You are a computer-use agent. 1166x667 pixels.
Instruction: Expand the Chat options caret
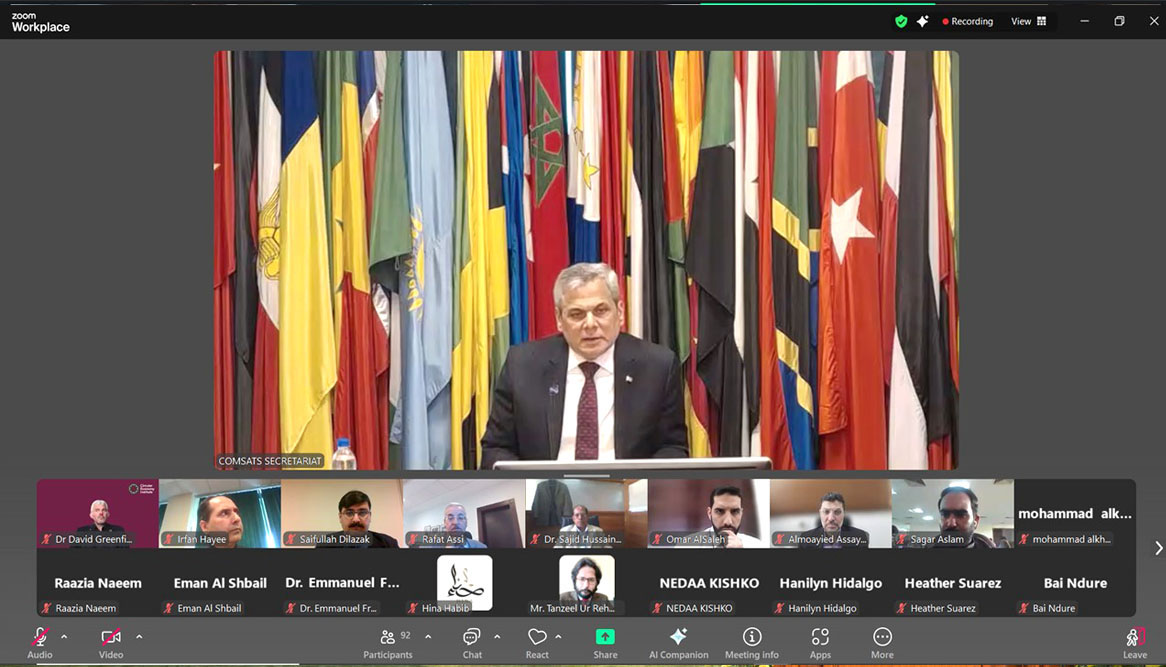pos(497,637)
